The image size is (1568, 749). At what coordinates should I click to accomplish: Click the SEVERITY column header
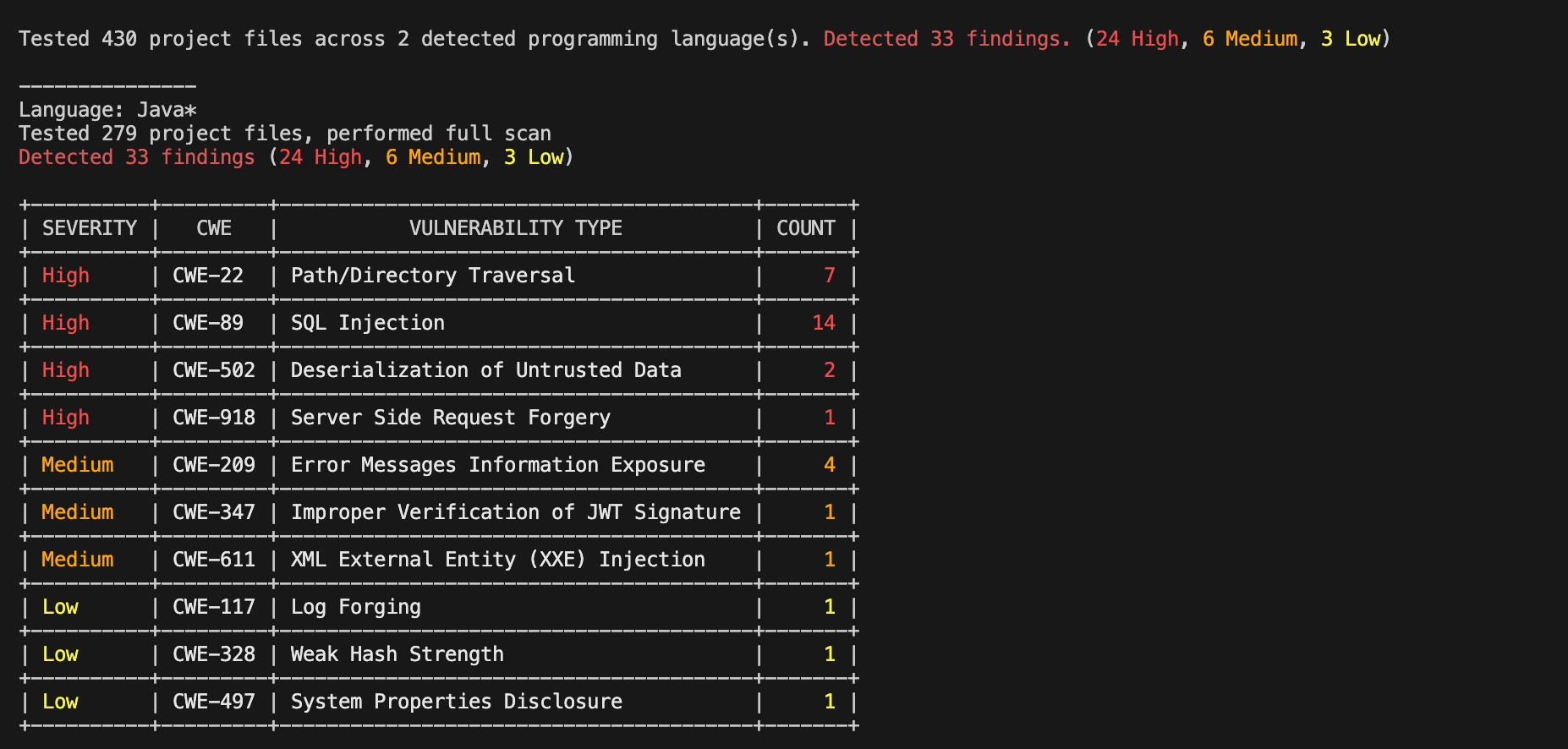[89, 228]
